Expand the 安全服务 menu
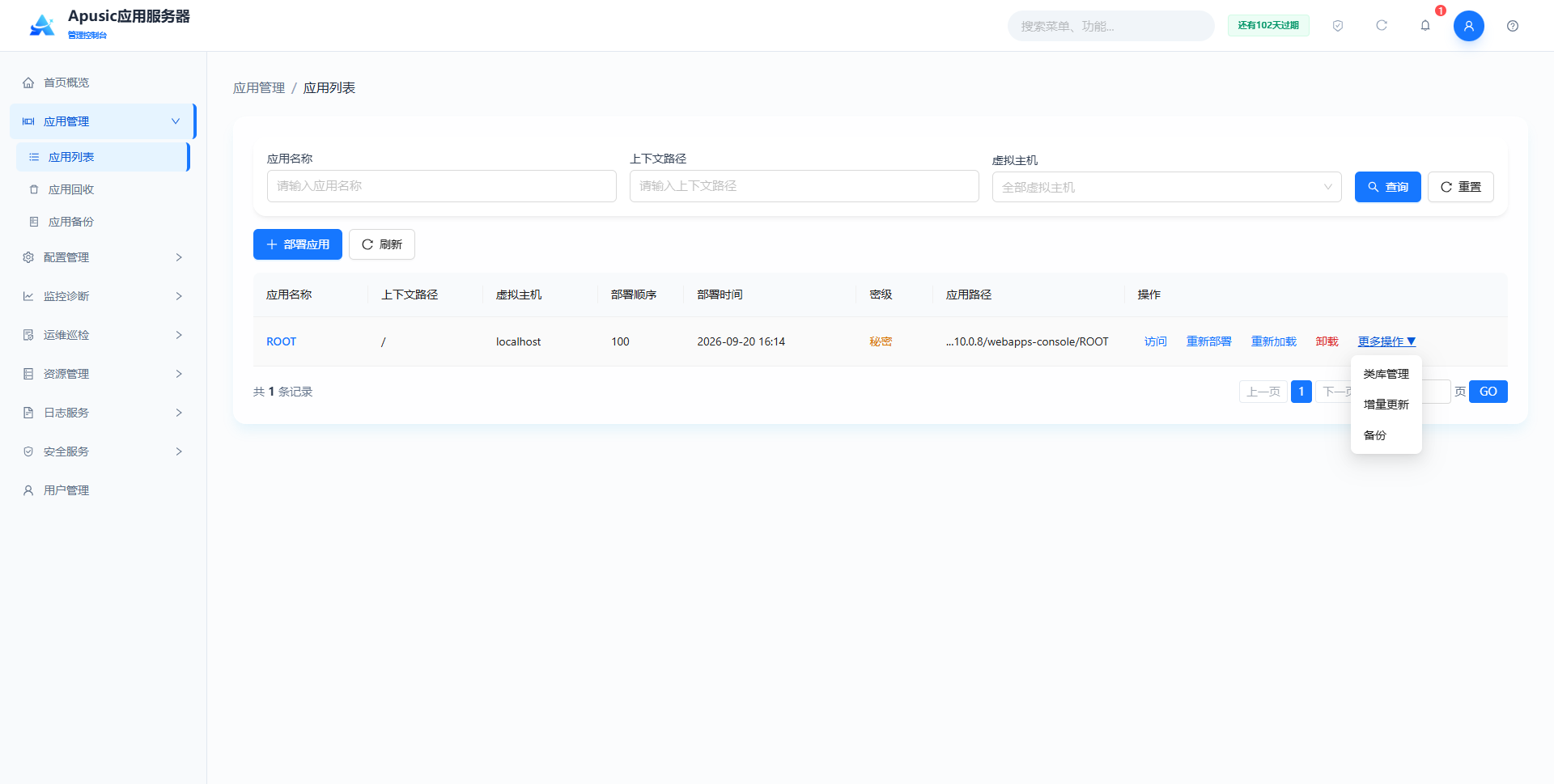 [x=103, y=451]
